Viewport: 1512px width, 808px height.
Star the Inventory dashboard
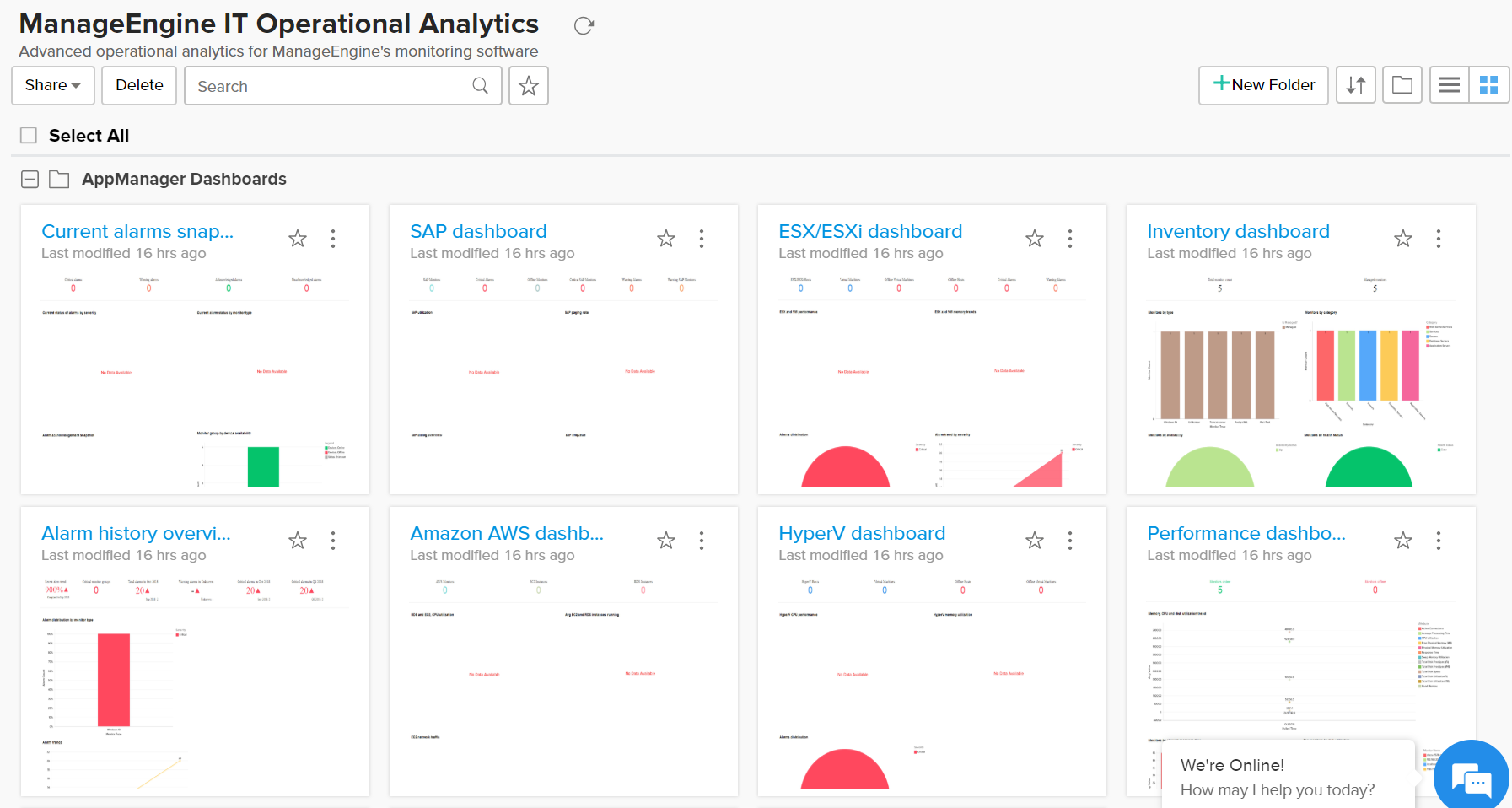[x=1403, y=239]
